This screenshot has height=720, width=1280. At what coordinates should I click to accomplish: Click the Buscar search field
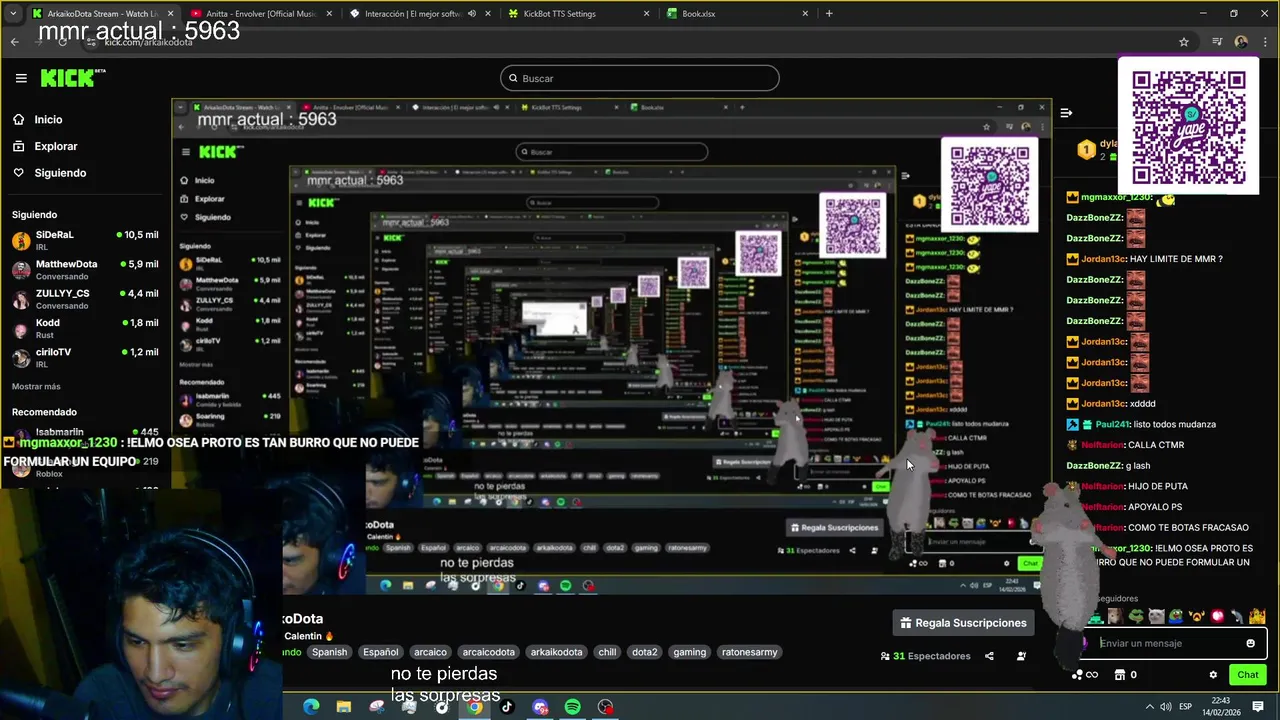640,78
